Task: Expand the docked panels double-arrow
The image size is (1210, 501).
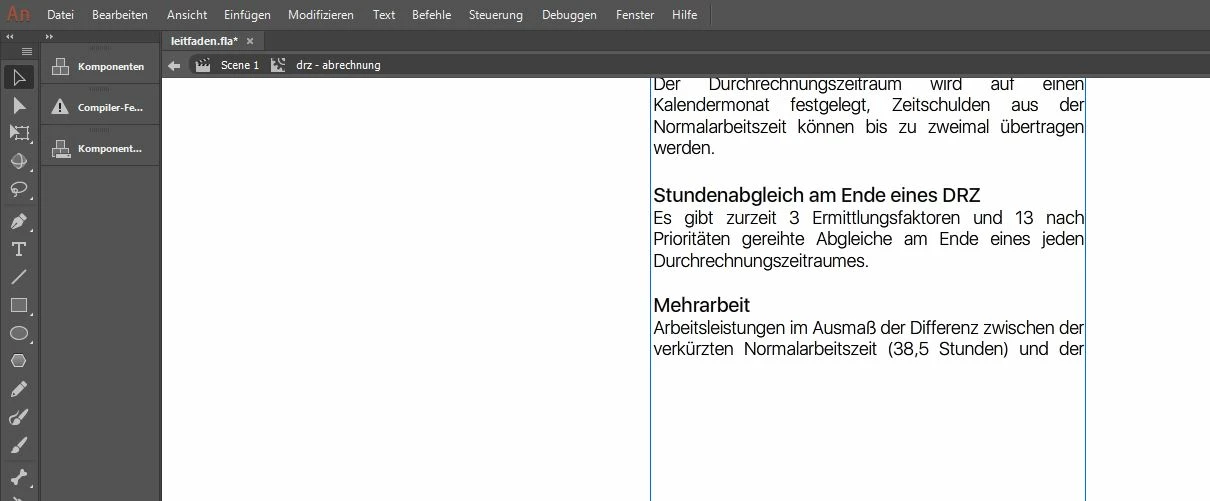Action: [x=49, y=36]
